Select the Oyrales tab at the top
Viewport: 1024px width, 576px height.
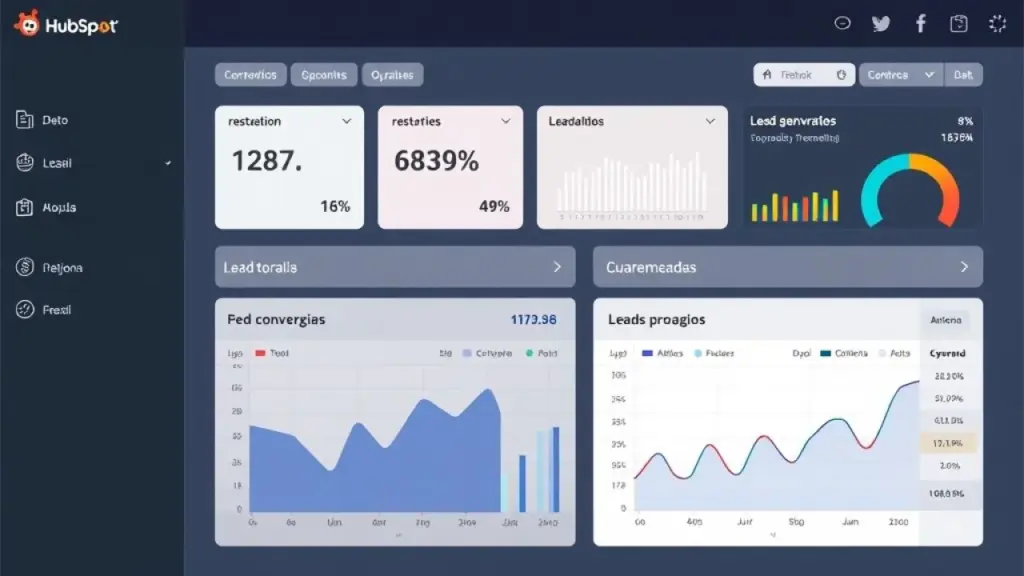392,74
